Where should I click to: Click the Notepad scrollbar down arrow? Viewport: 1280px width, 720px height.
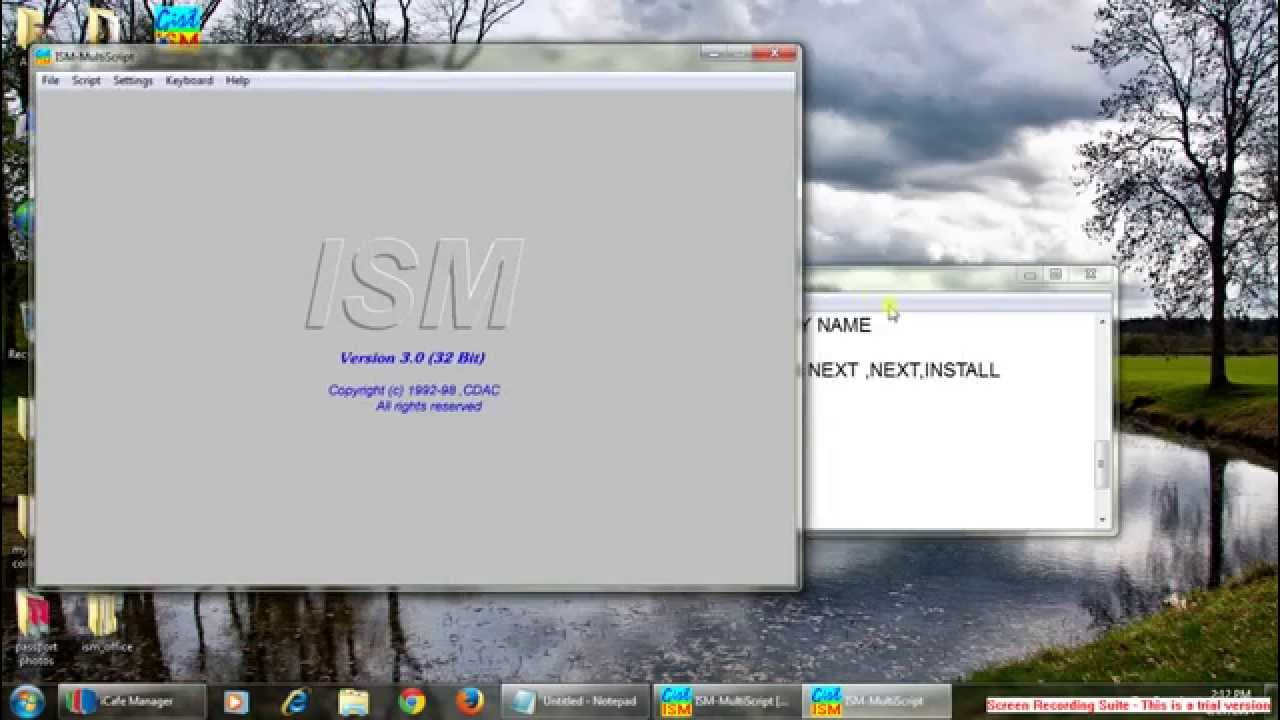coord(1103,520)
